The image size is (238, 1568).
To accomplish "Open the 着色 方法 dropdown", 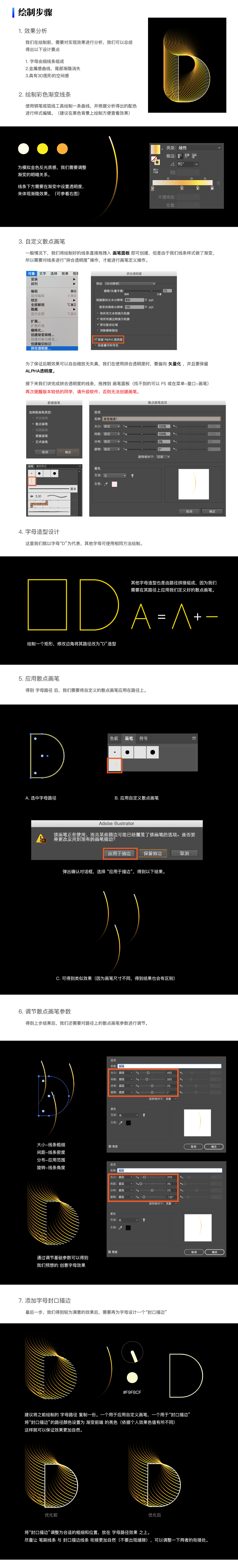I will pos(114,475).
